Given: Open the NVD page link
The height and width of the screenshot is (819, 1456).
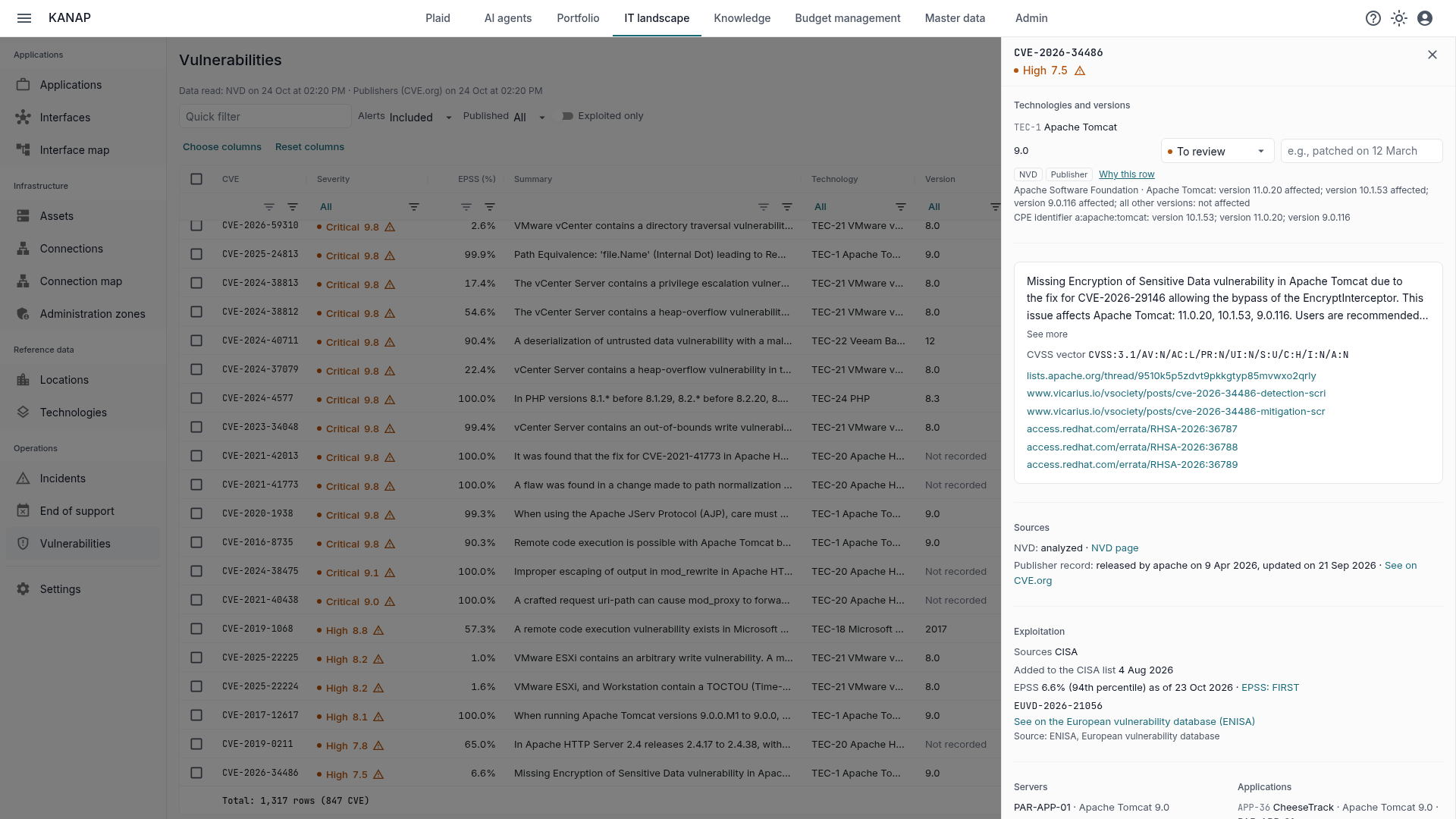Looking at the screenshot, I should click(x=1115, y=548).
